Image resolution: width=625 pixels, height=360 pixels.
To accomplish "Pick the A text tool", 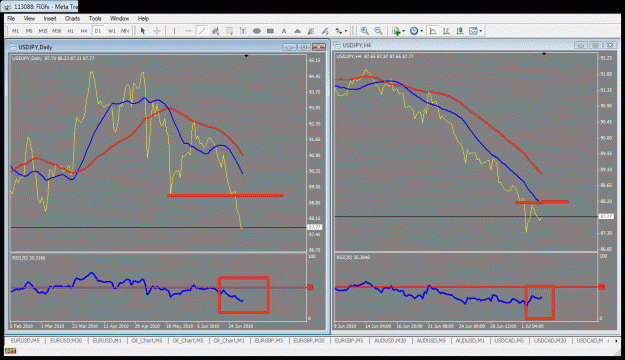I will tap(284, 31).
